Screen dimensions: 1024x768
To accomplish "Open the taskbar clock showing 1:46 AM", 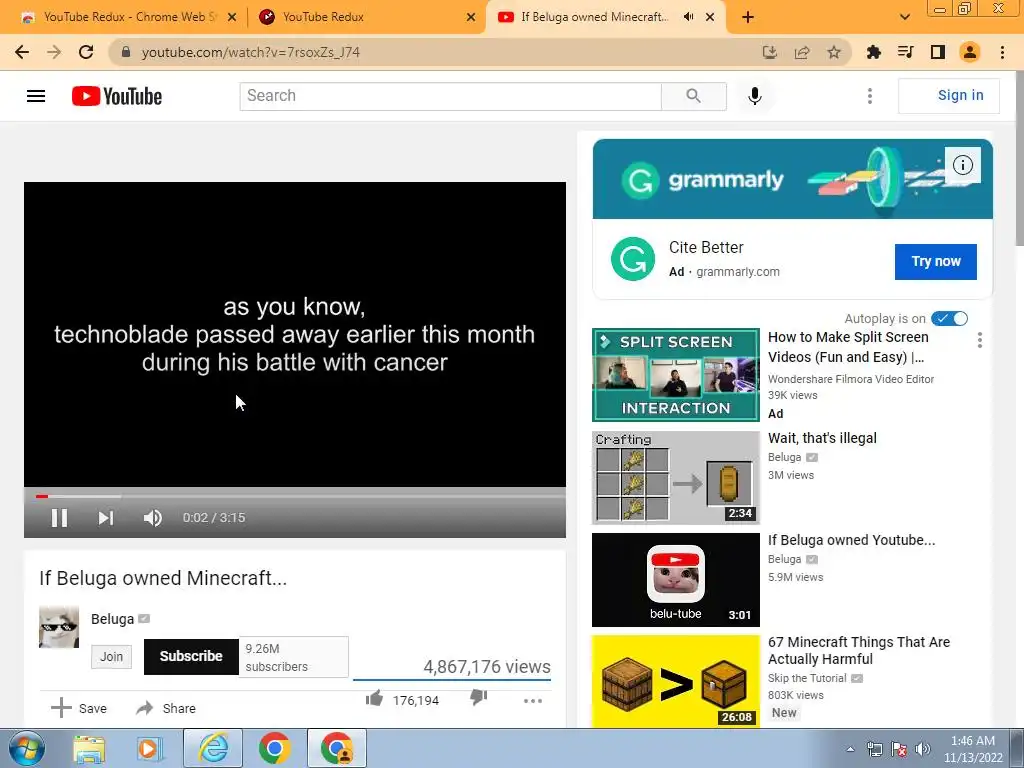I will point(973,749).
